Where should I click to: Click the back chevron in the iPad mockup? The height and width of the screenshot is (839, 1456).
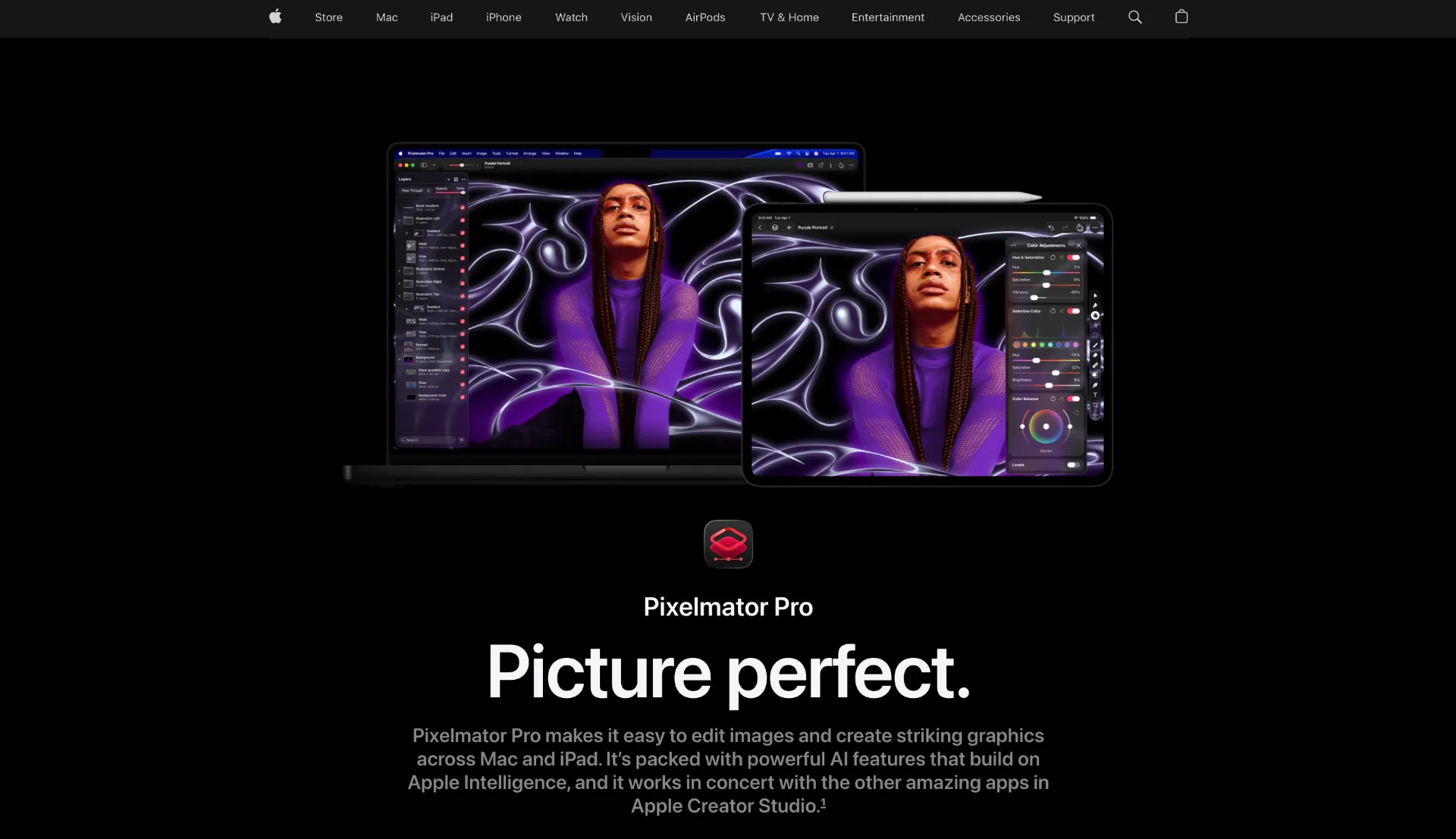coord(761,227)
